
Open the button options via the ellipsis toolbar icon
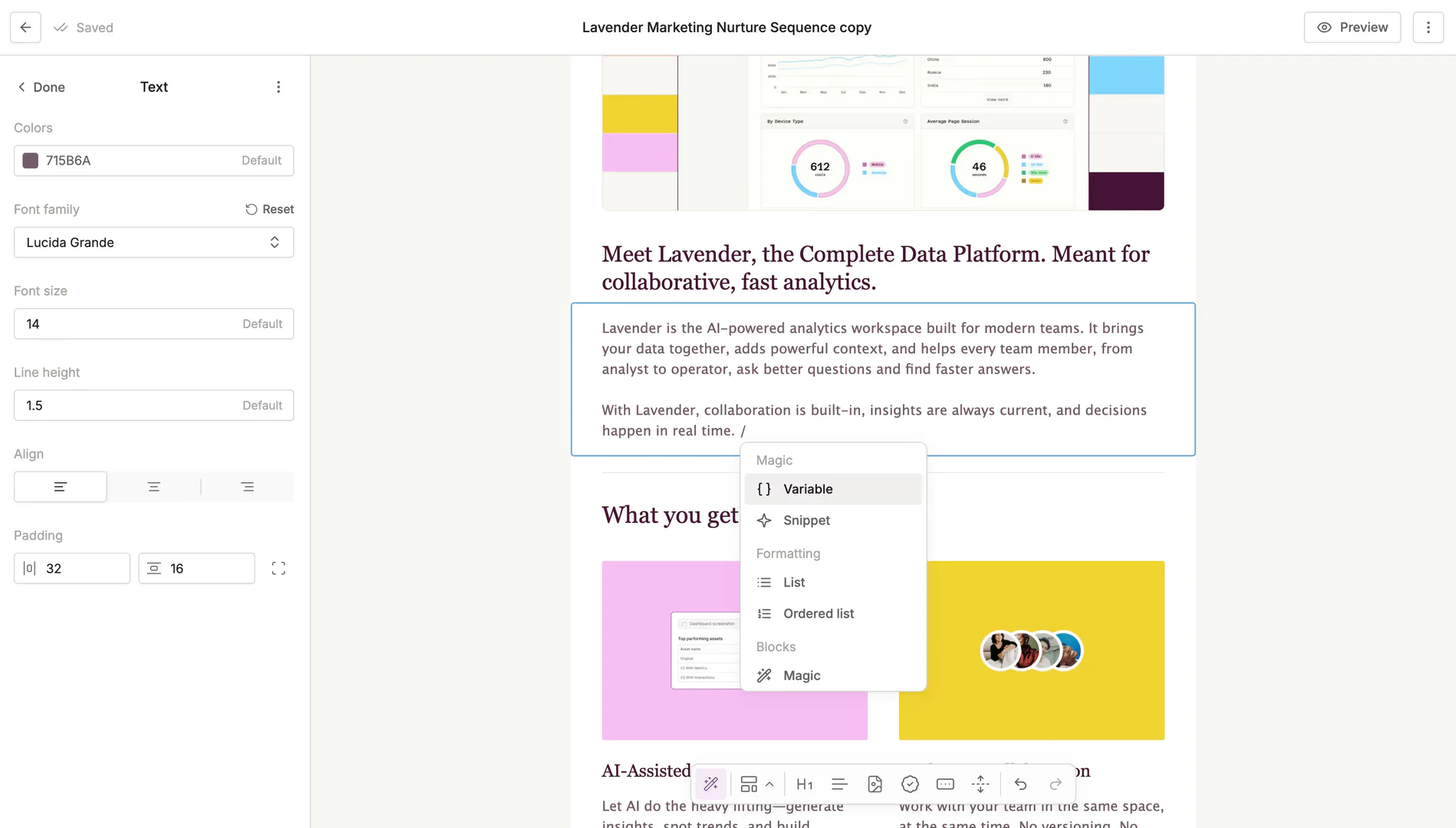coord(944,784)
